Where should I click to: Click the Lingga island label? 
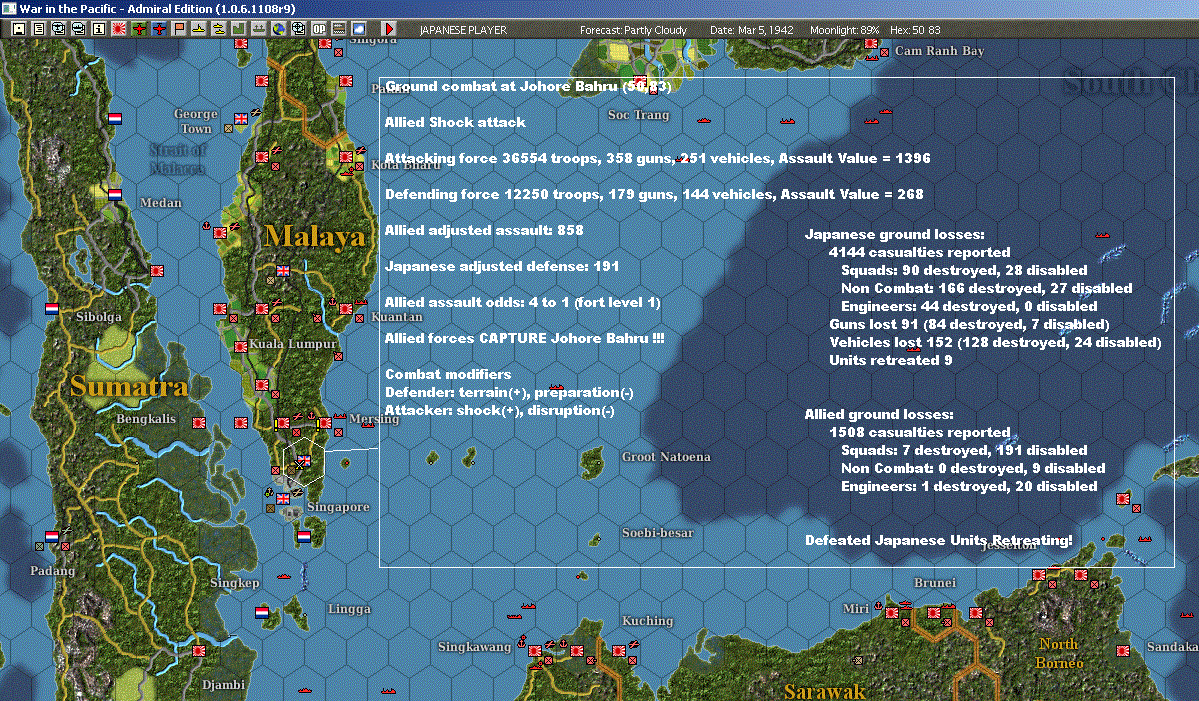(349, 609)
